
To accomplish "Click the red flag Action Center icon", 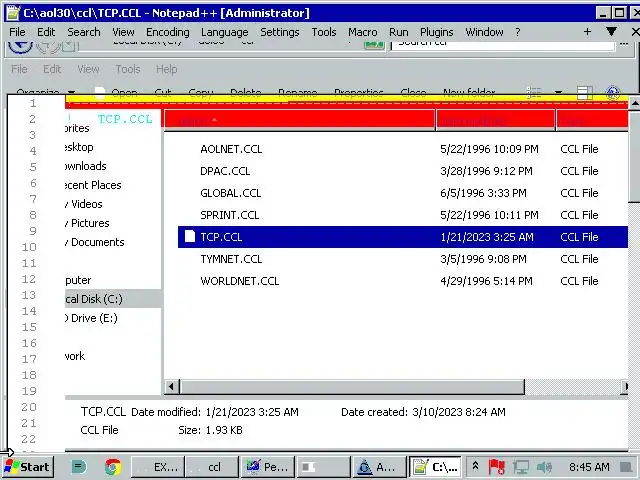I will coord(496,467).
